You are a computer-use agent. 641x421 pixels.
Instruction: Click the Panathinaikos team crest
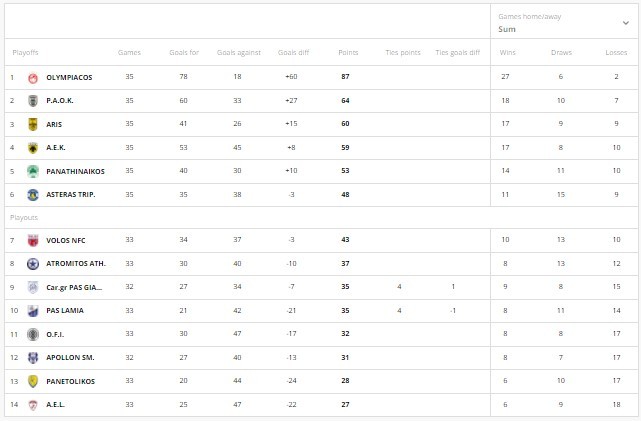[32, 171]
